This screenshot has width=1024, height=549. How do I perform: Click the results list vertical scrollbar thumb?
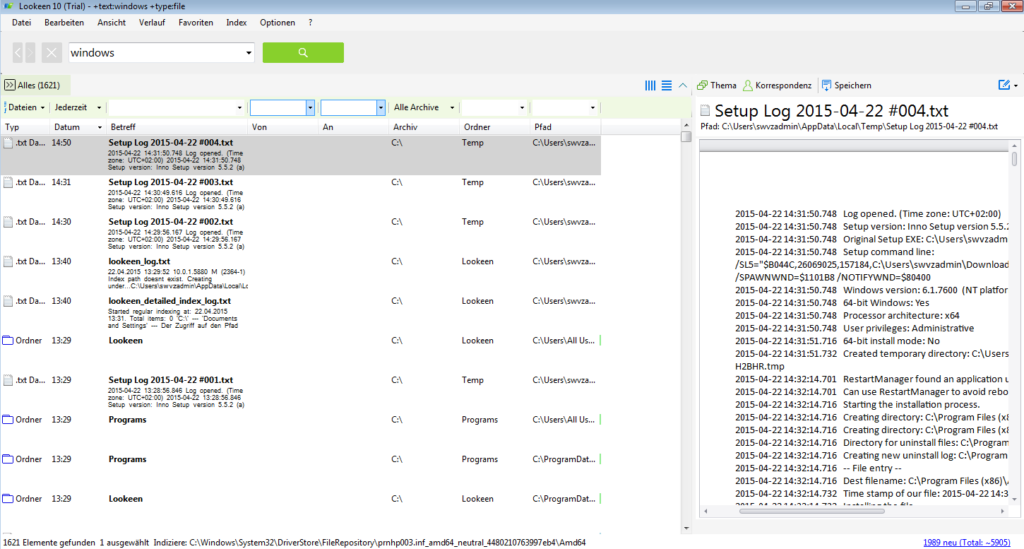686,136
